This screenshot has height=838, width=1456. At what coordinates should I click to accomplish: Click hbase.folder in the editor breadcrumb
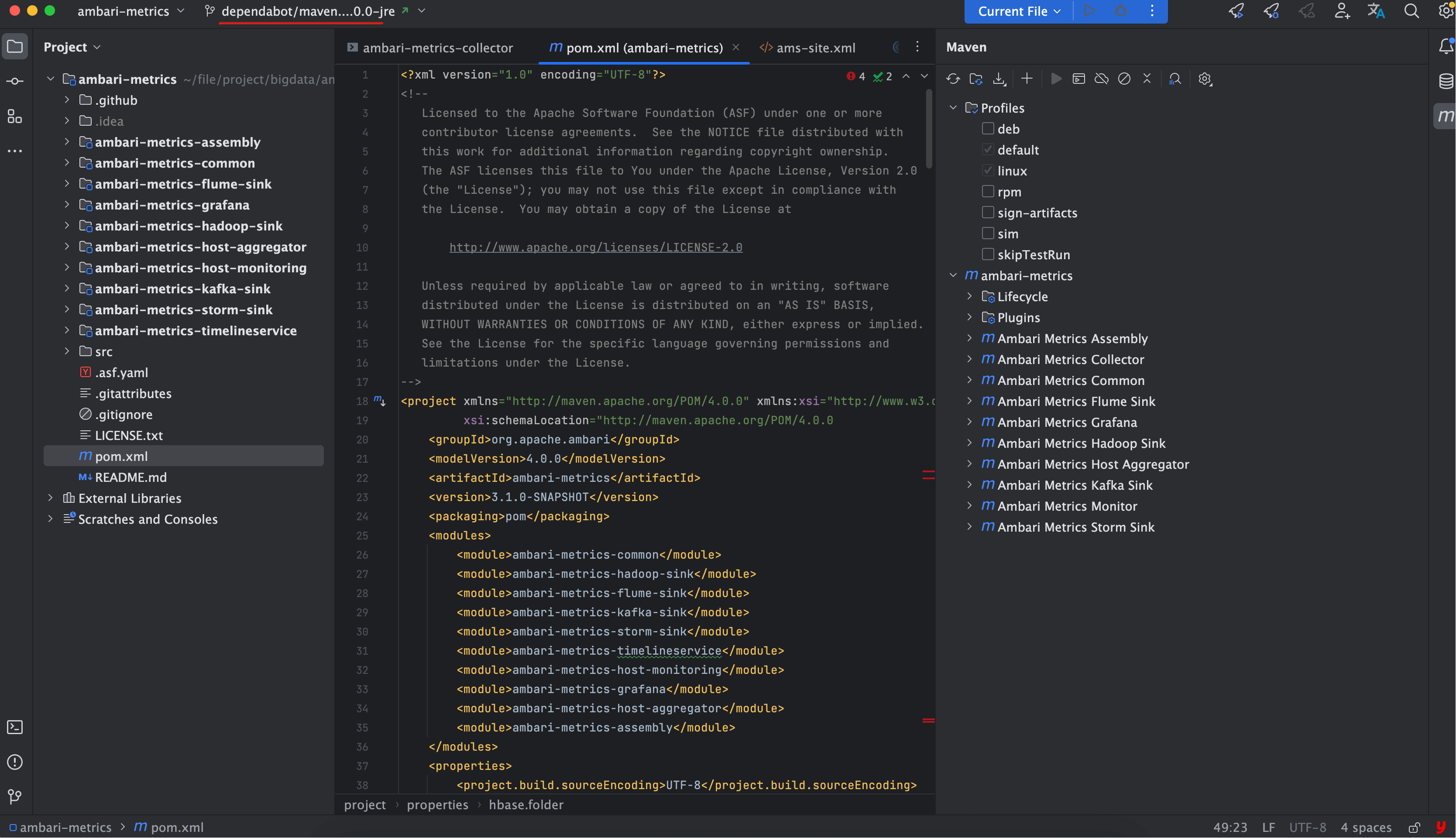click(526, 805)
